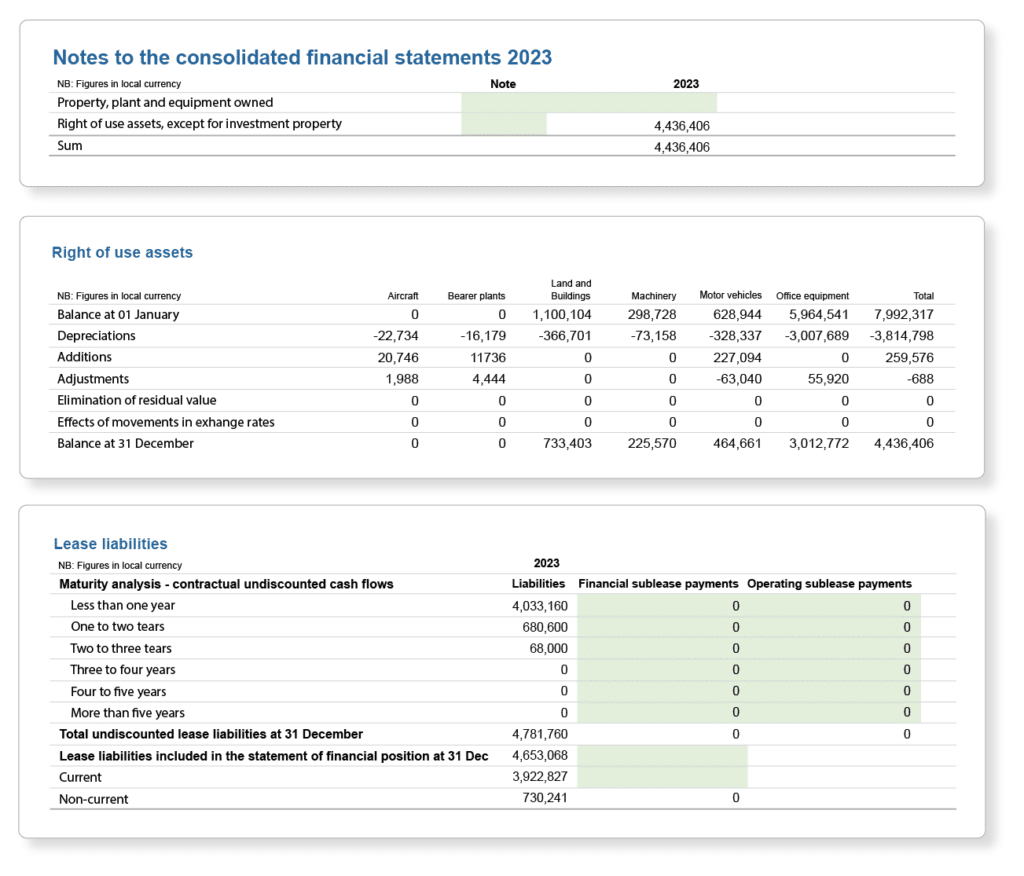Click closing Machinery value 225,570
1024x876 pixels.
click(652, 444)
